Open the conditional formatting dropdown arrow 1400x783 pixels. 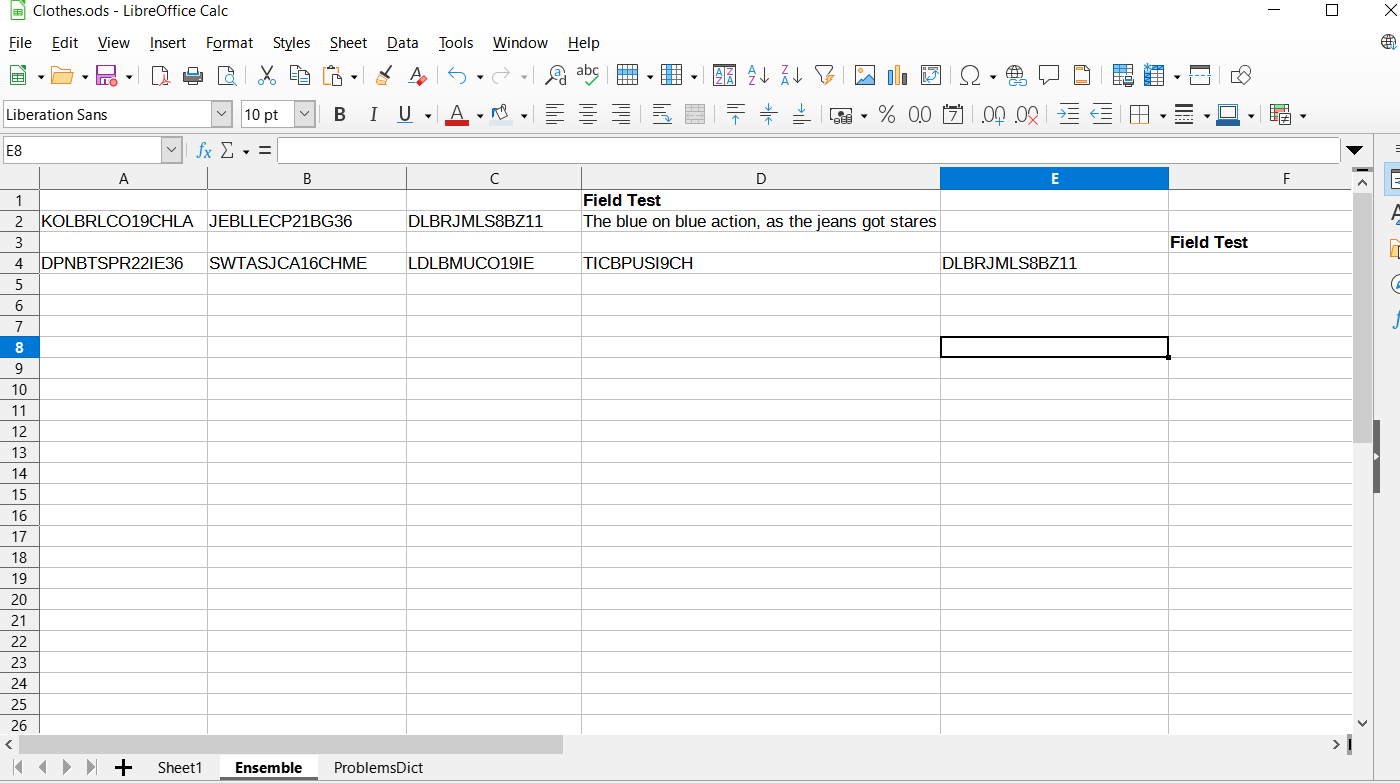(x=1302, y=116)
